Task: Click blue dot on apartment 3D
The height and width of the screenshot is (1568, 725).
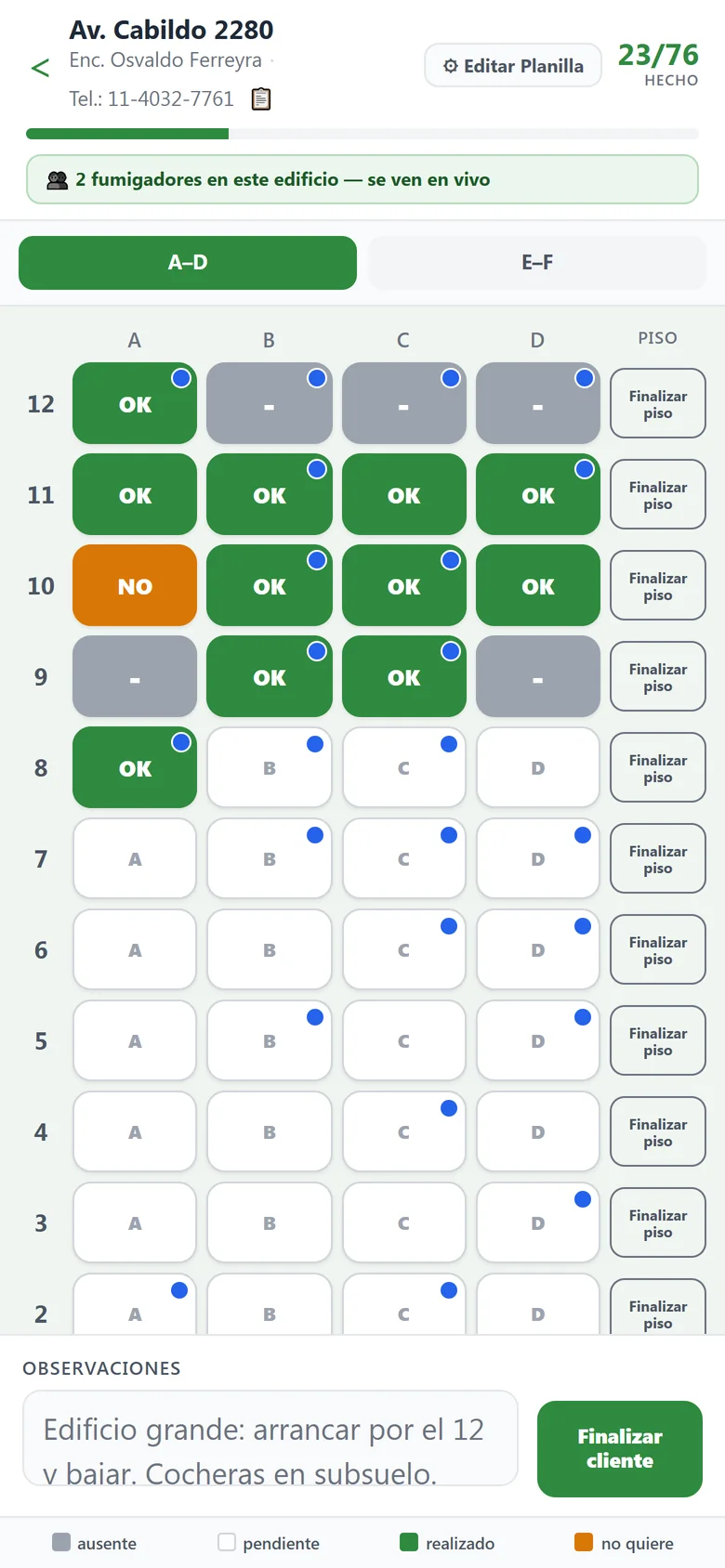Action: 583,1199
